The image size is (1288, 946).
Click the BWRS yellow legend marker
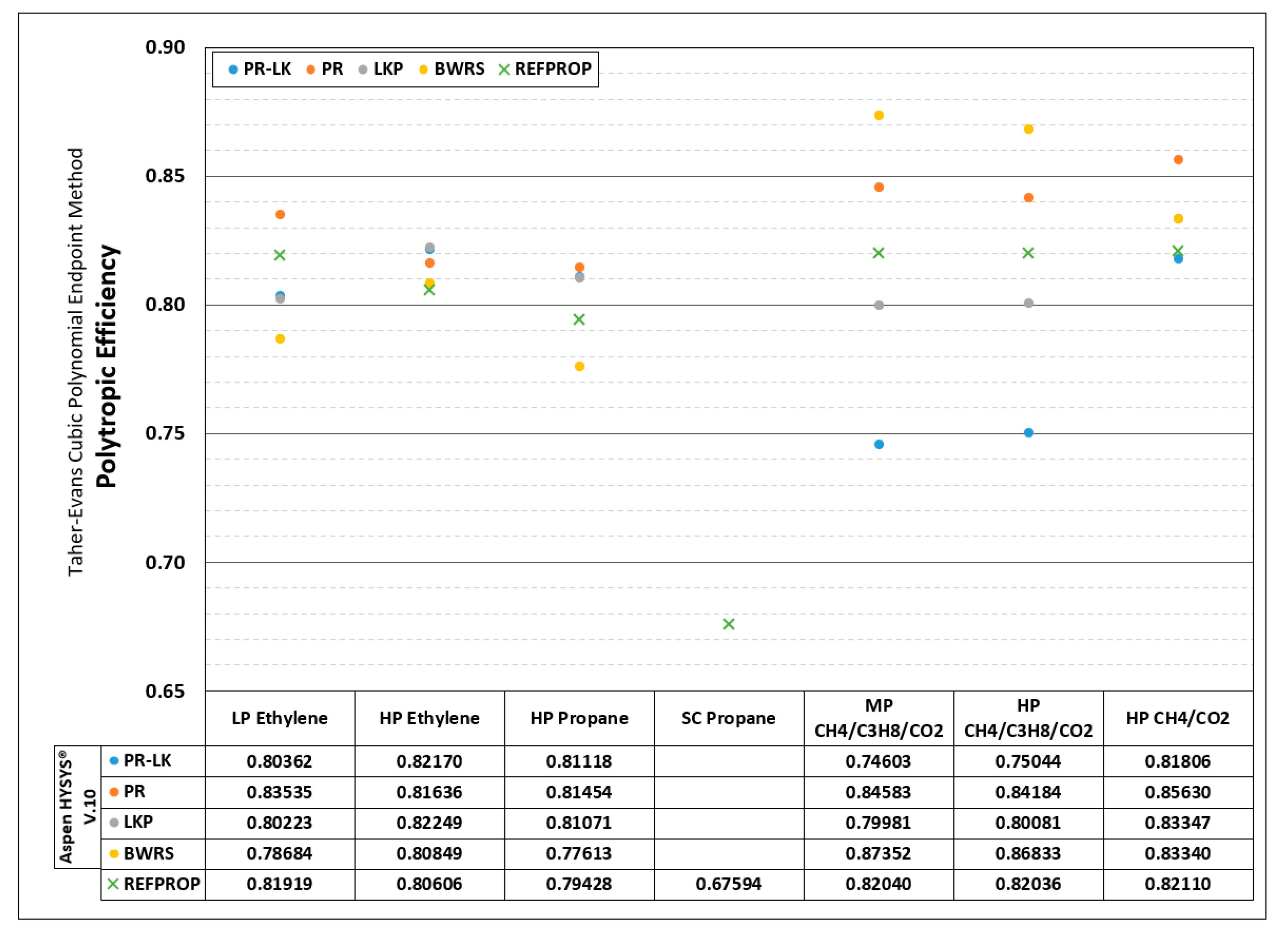pos(423,70)
